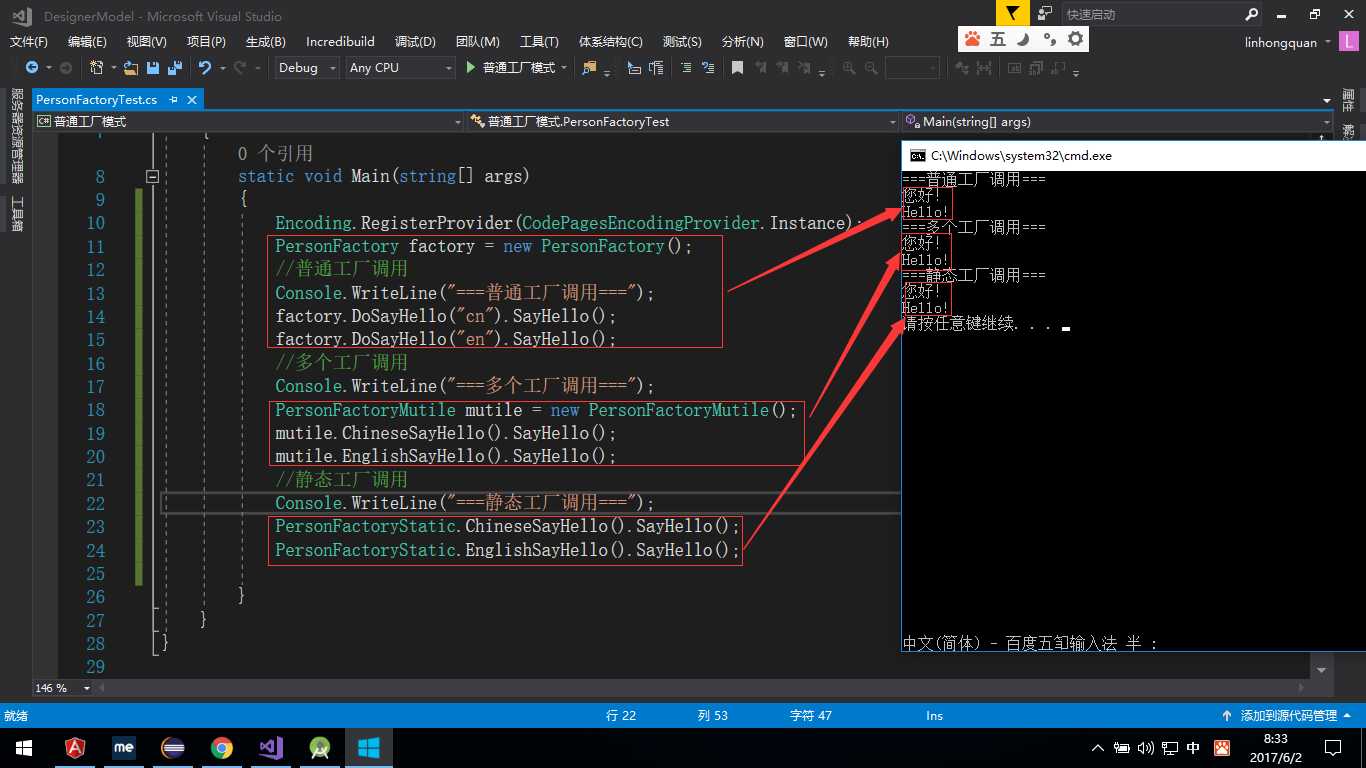
Task: Click the Visual Studio taskbar icon
Action: tap(271, 748)
